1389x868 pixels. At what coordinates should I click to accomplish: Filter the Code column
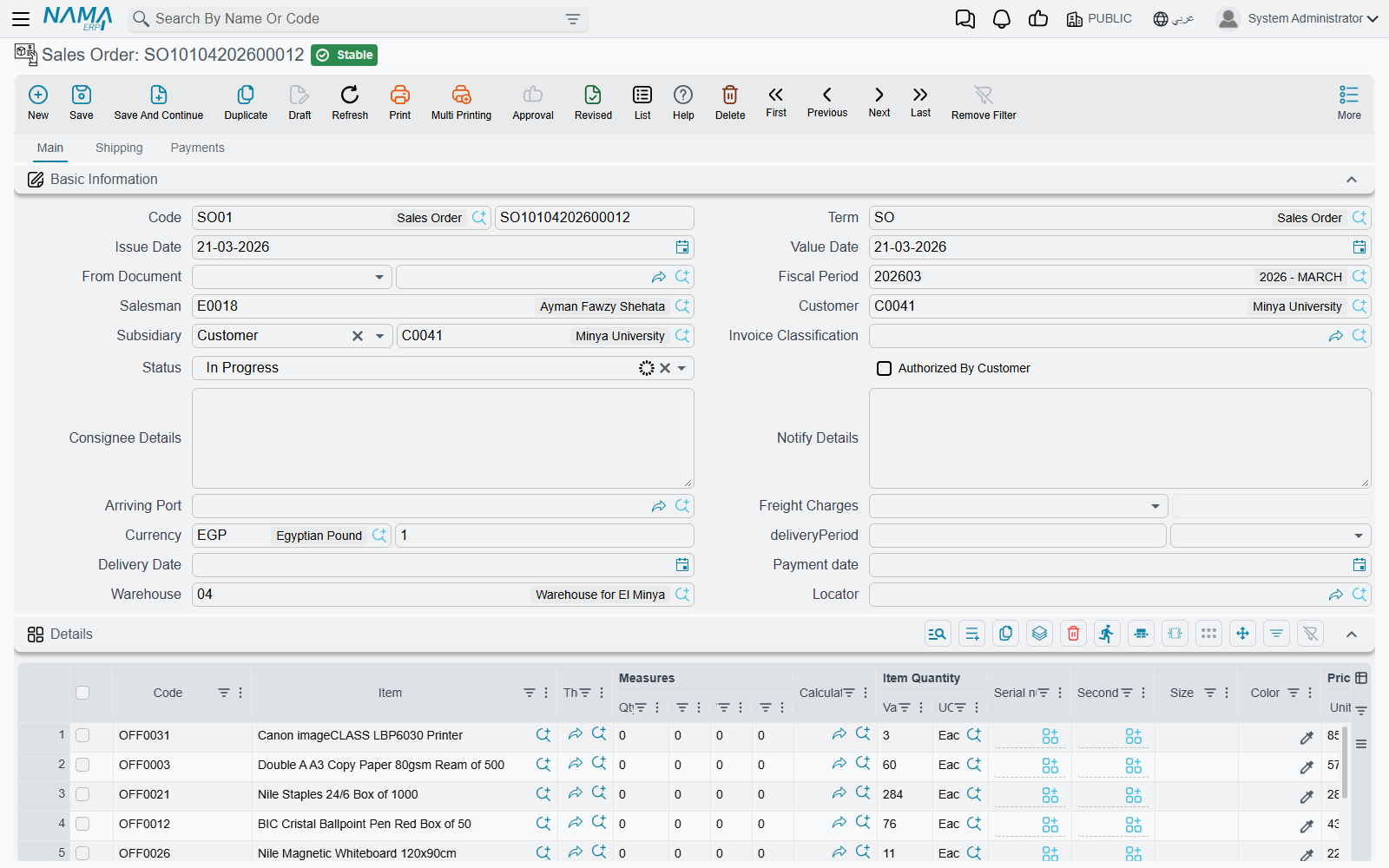point(224,693)
